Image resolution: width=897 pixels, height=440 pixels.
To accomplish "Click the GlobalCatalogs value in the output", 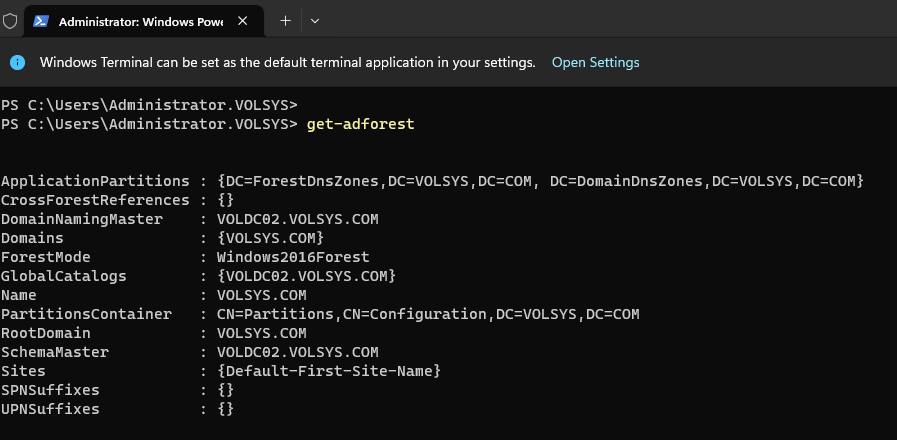I will (x=306, y=276).
